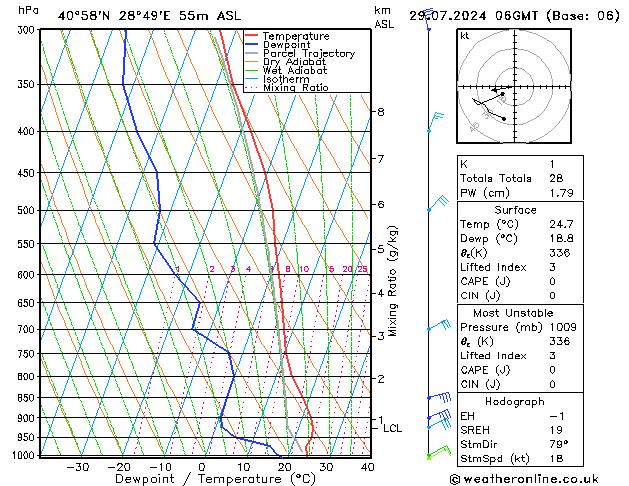
Task: Click the 'km ASL' axis label
Action: pyautogui.click(x=384, y=17)
